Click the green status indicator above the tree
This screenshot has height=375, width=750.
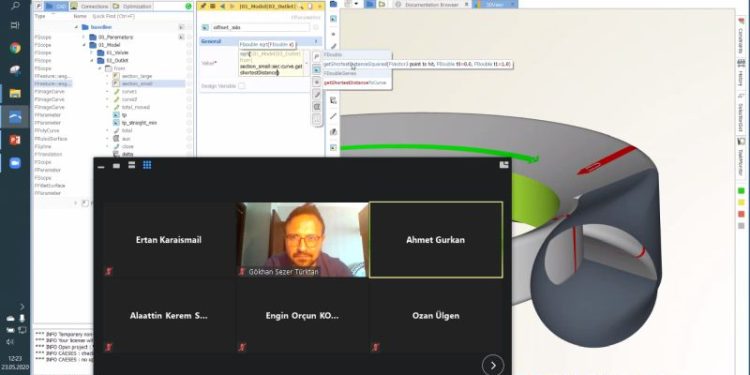(x=188, y=6)
